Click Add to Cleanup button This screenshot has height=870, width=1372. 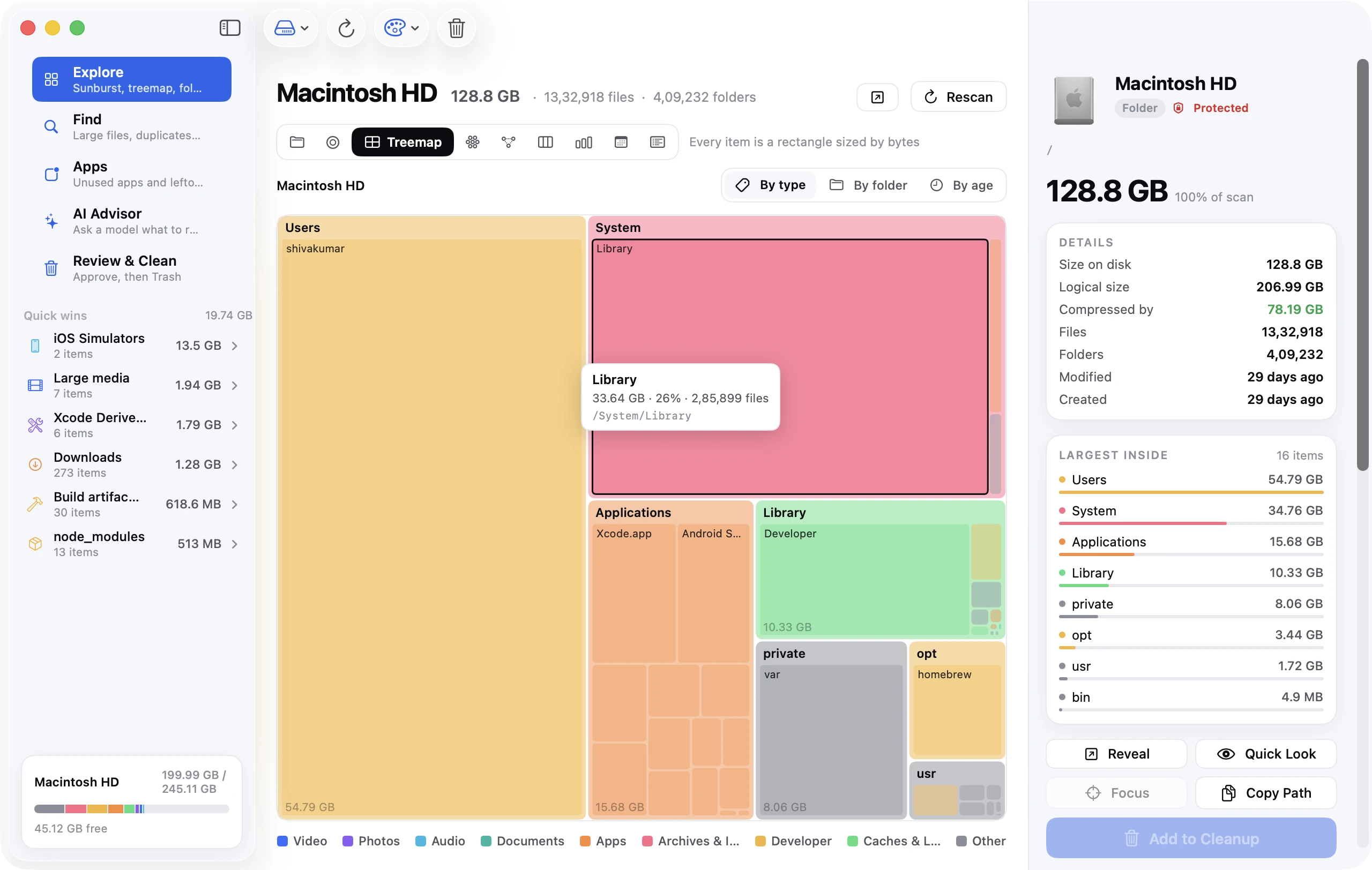point(1191,838)
